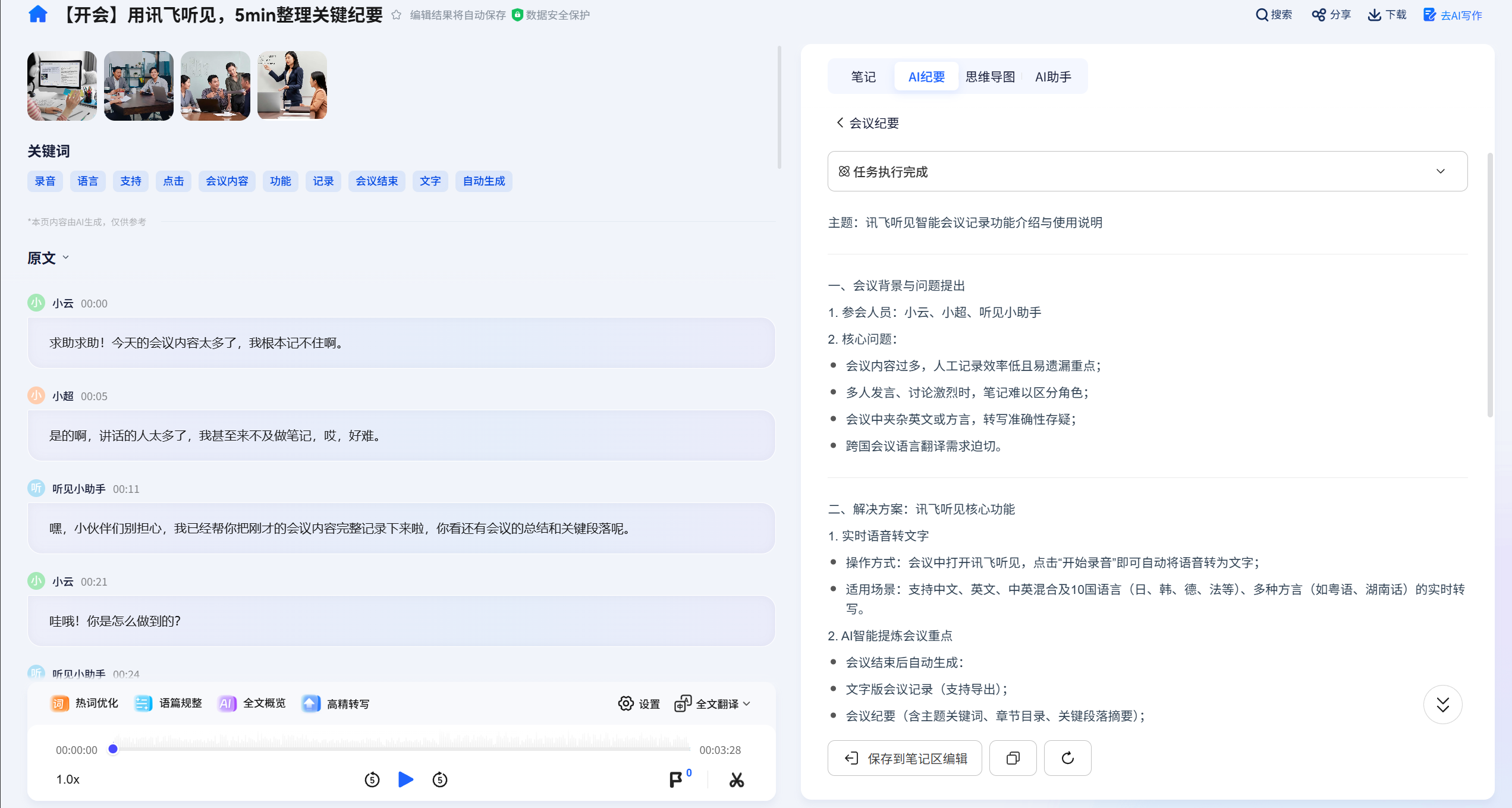Go to AI writing
This screenshot has height=808, width=1512.
point(1453,15)
